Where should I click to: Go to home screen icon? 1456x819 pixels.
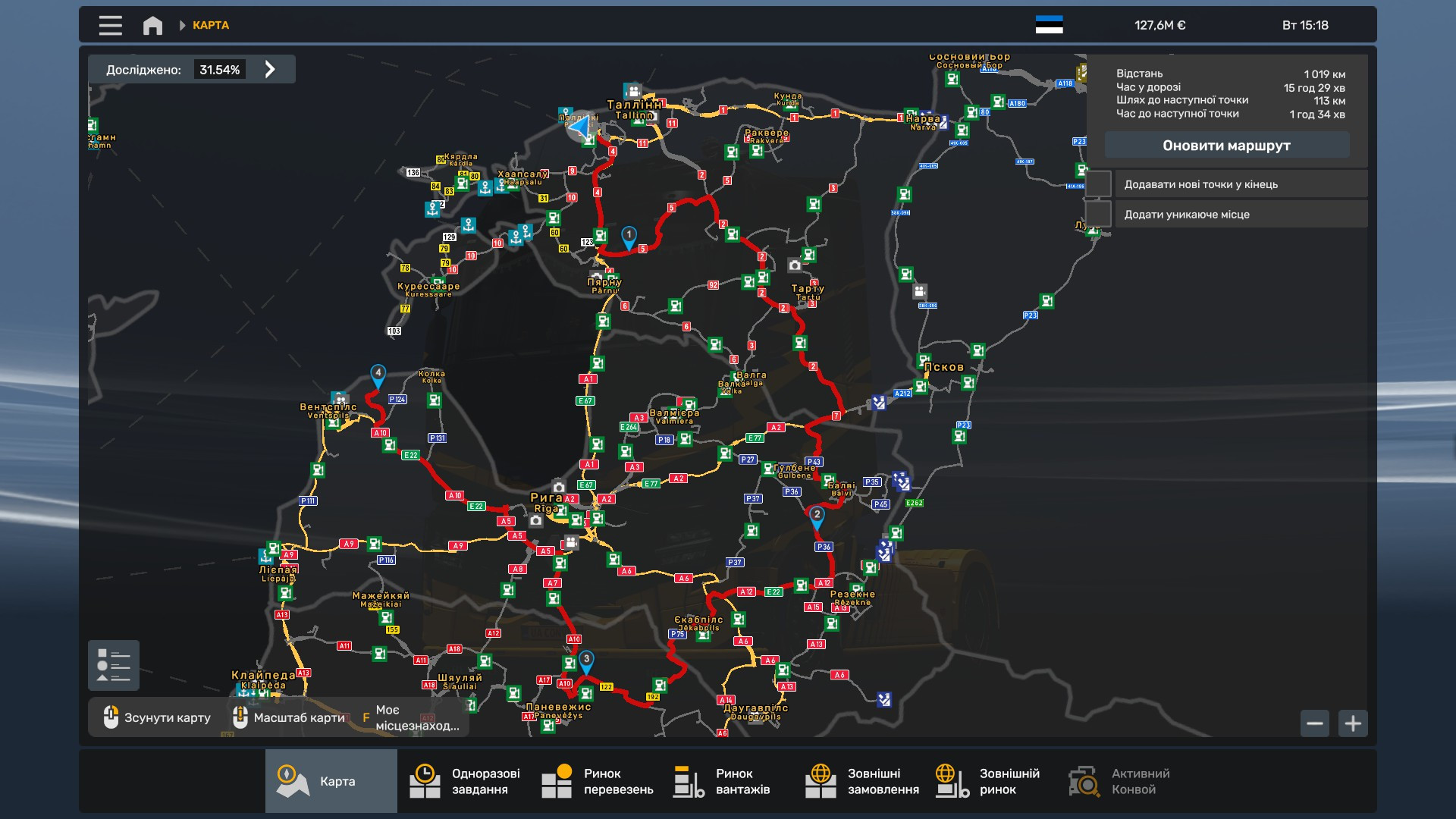click(152, 26)
